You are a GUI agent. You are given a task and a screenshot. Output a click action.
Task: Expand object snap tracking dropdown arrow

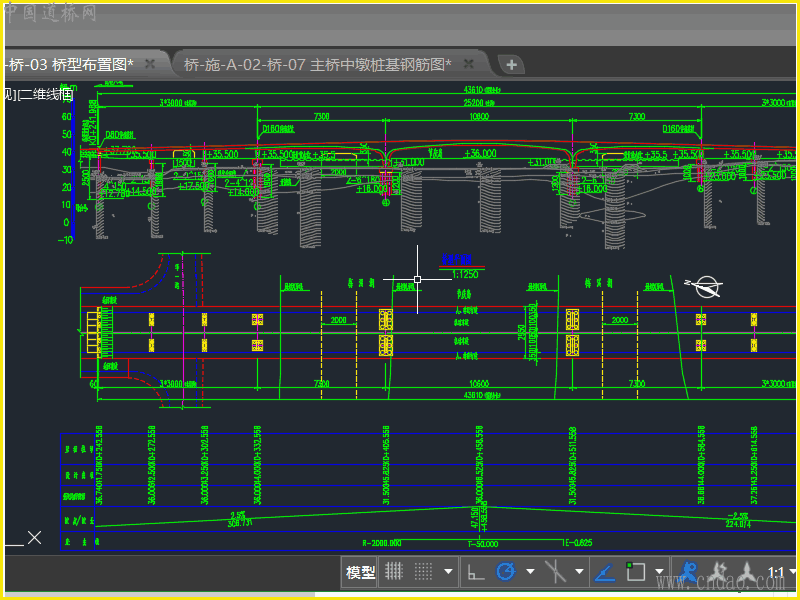(580, 573)
